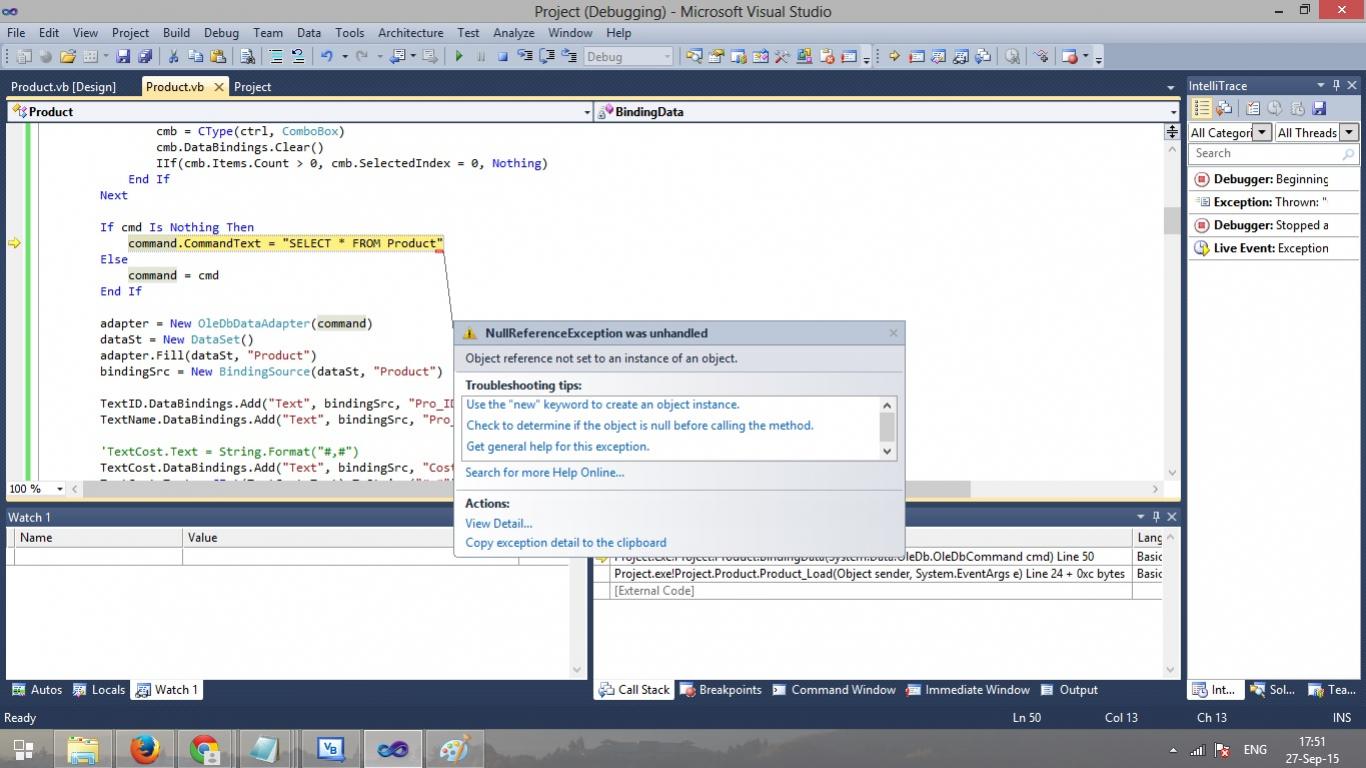Click the Undo arrow icon
The height and width of the screenshot is (768, 1366).
tap(326, 57)
